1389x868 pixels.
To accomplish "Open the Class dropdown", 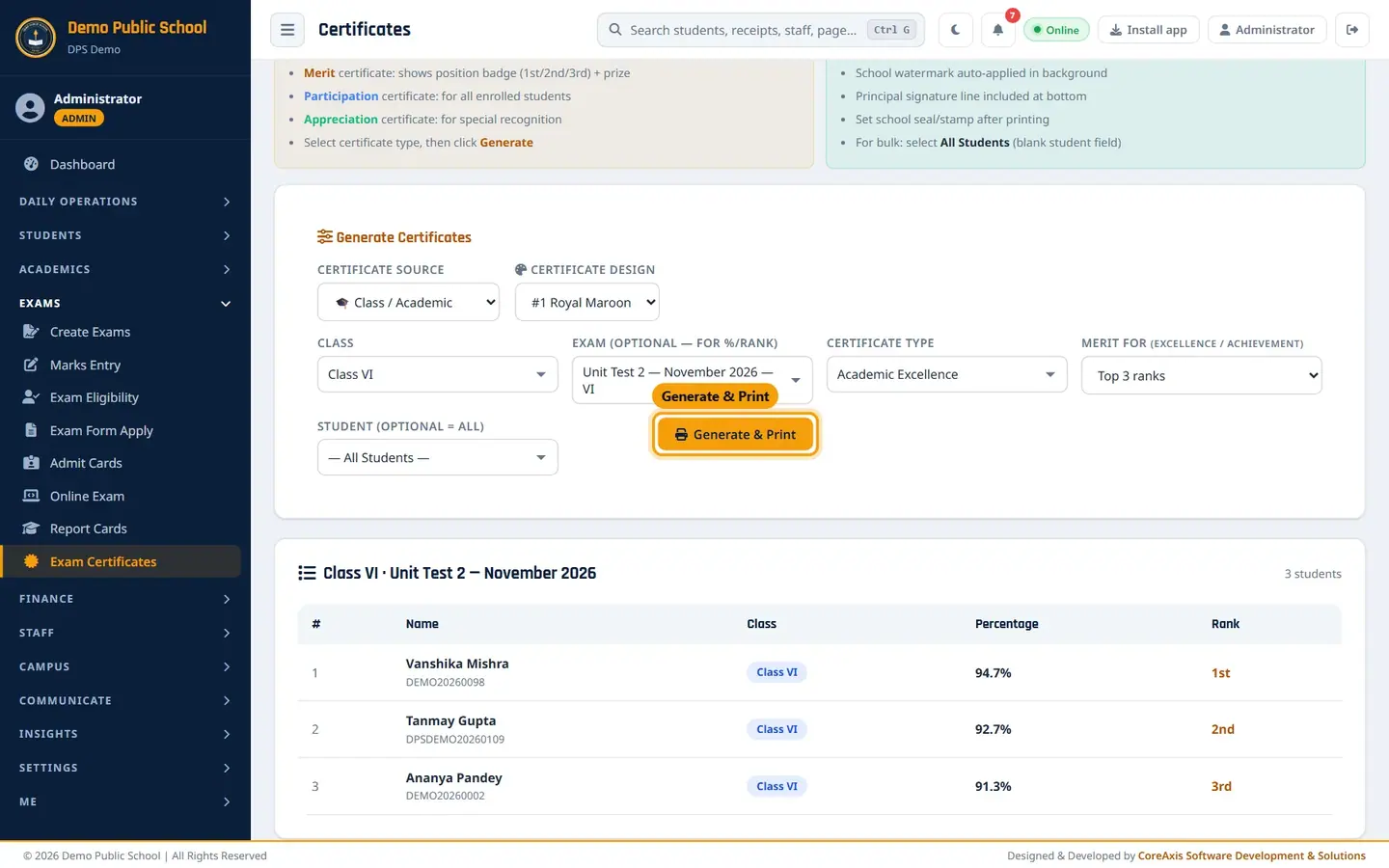I will tap(438, 374).
